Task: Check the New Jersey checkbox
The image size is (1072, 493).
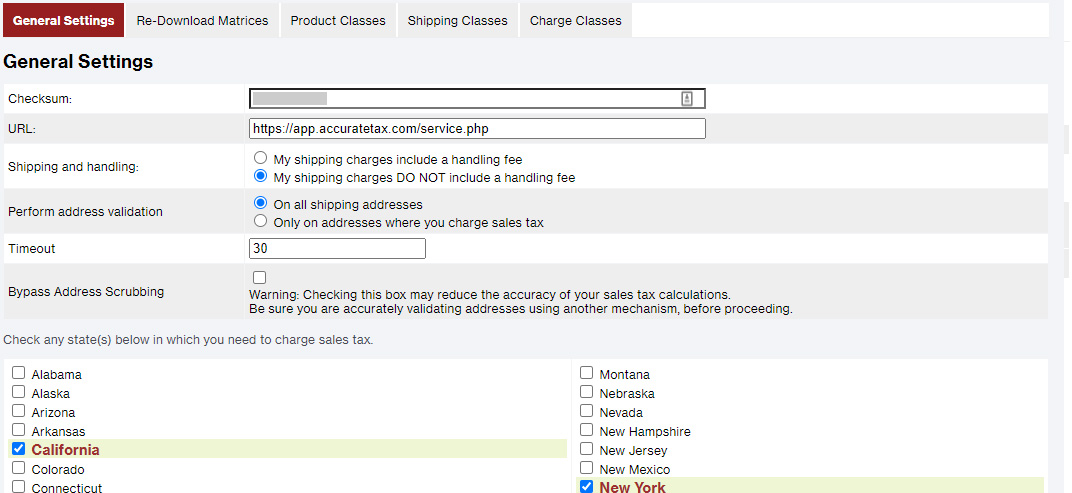Action: (x=586, y=449)
